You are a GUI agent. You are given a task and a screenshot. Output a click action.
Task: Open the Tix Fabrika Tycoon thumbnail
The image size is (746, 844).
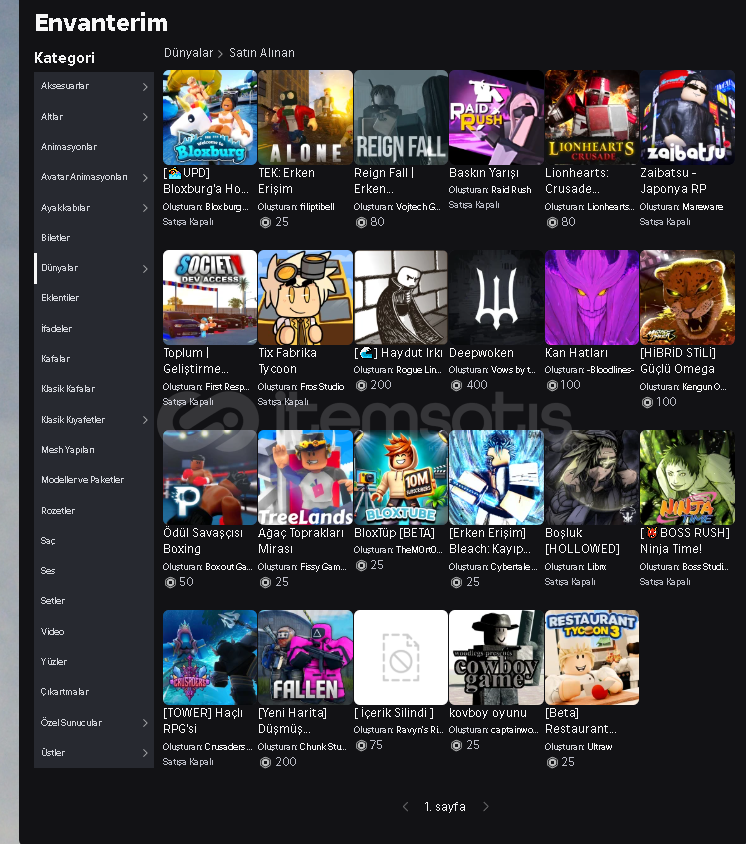click(305, 297)
